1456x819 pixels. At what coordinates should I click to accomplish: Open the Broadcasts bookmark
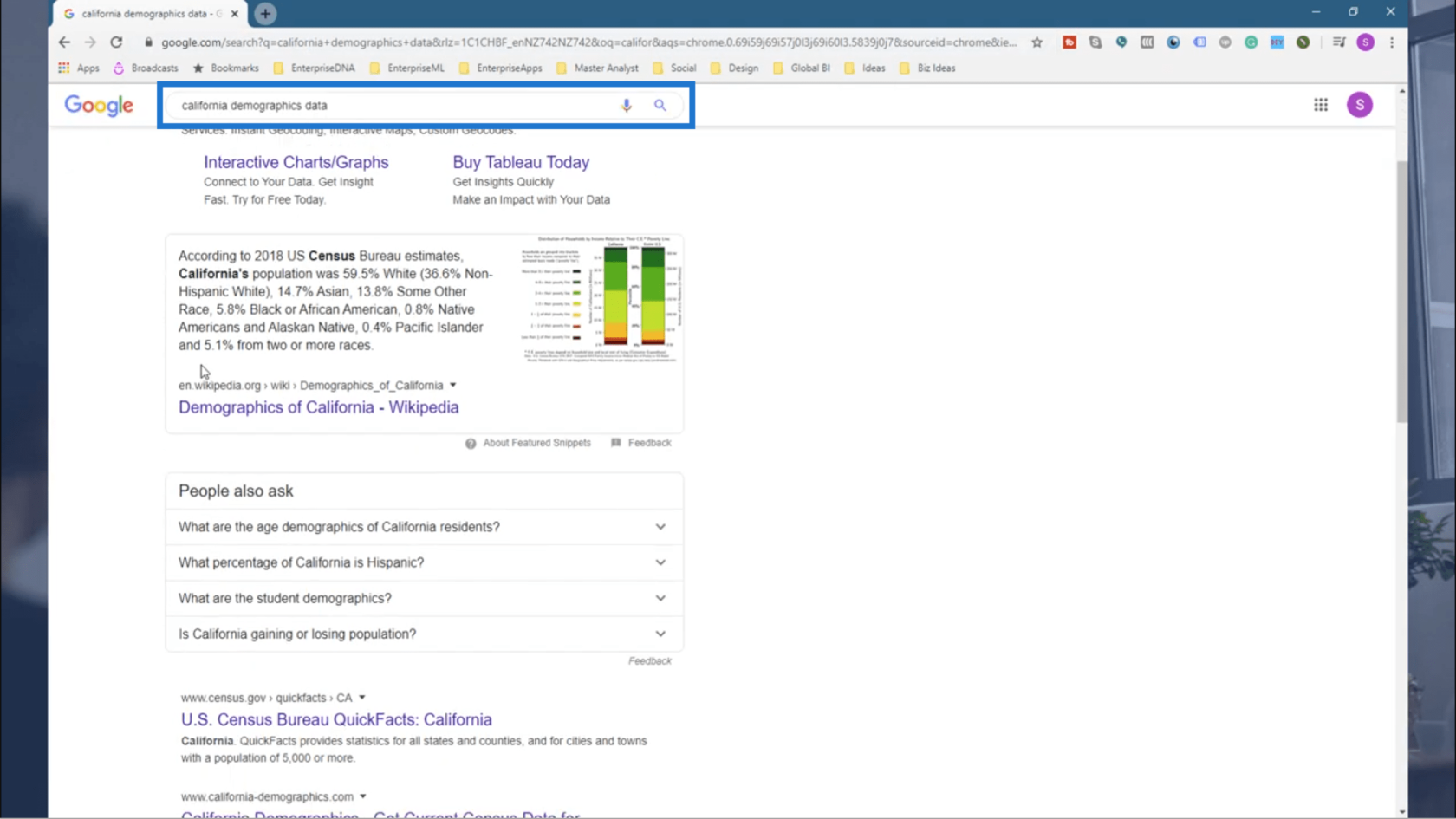[146, 68]
